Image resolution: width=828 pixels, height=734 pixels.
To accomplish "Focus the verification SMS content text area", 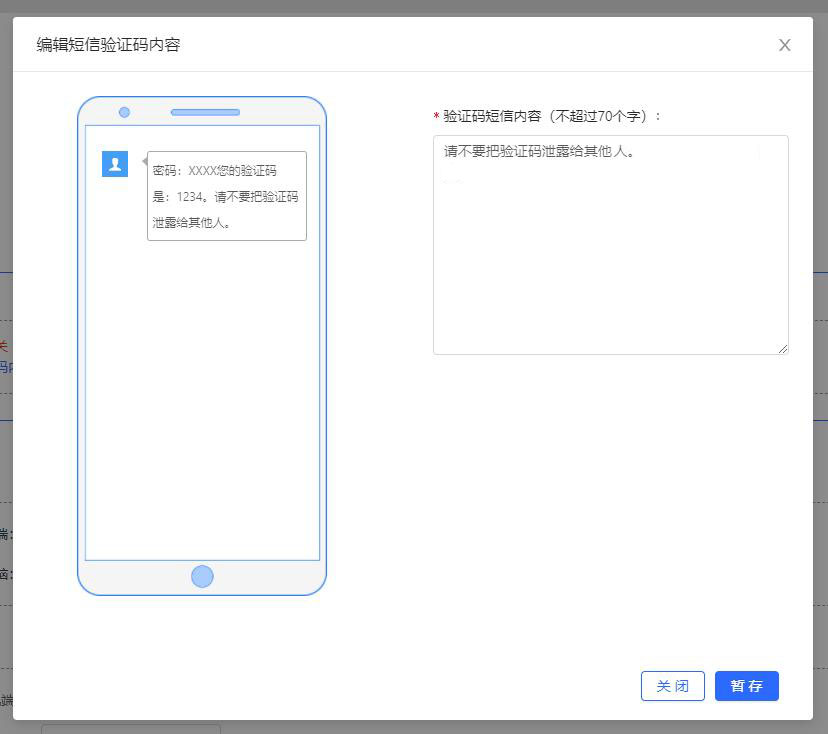I will click(610, 260).
